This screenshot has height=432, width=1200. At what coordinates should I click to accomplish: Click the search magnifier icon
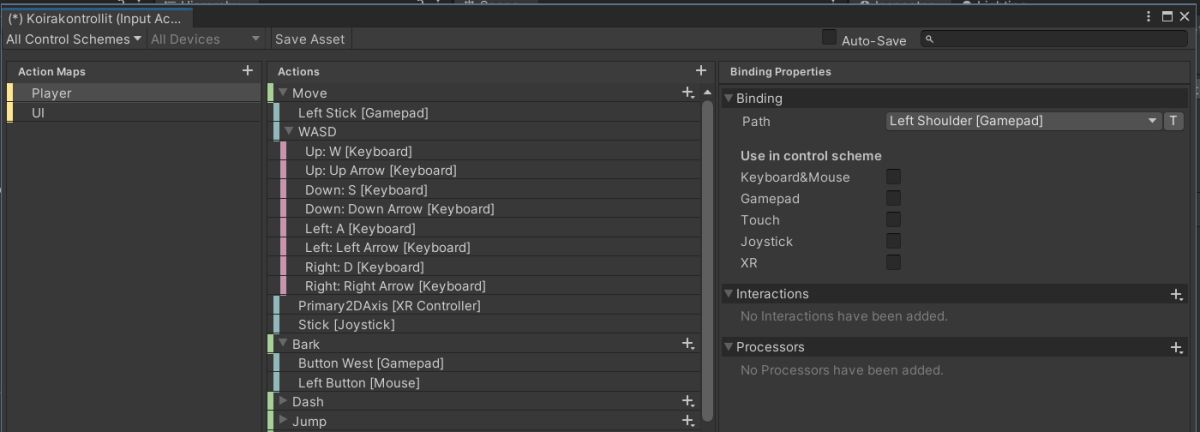(x=929, y=39)
